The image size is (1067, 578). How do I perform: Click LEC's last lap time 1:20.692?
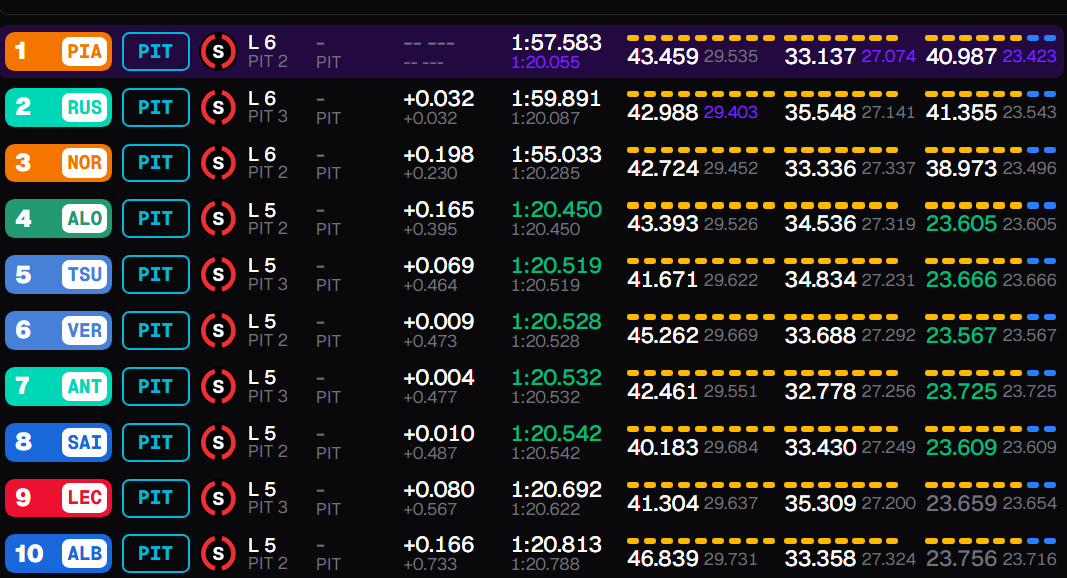(557, 489)
